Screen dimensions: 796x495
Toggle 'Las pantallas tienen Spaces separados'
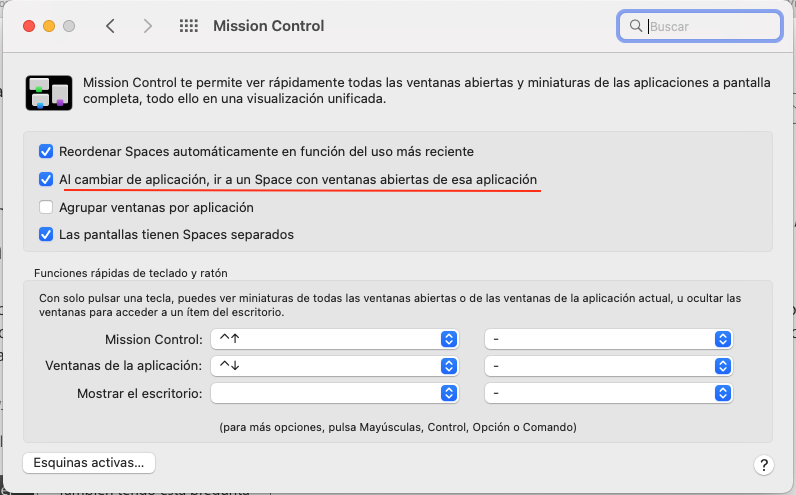[x=45, y=235]
